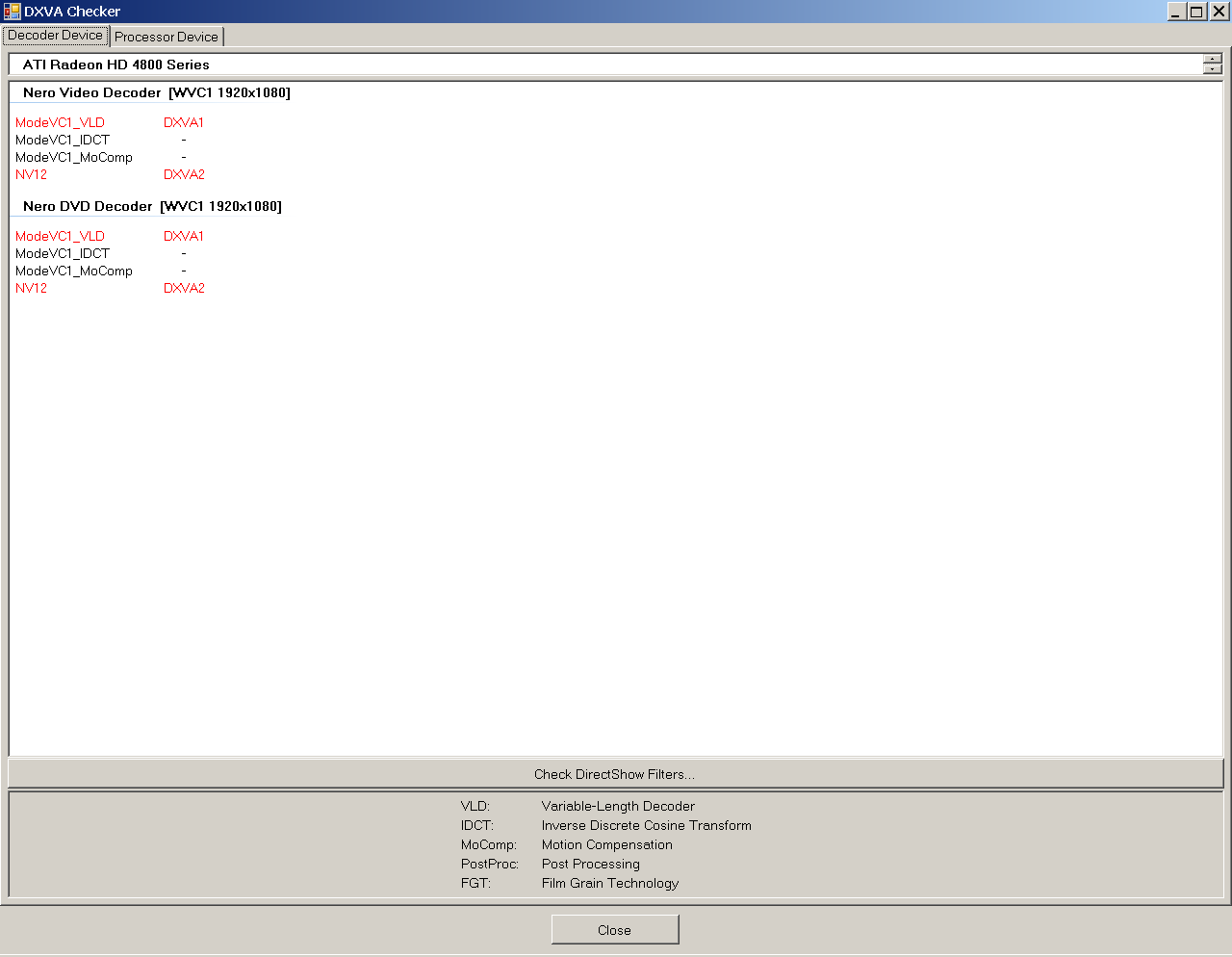Click the PostProc: legend abbreviation
The image size is (1232, 957).
[x=490, y=864]
